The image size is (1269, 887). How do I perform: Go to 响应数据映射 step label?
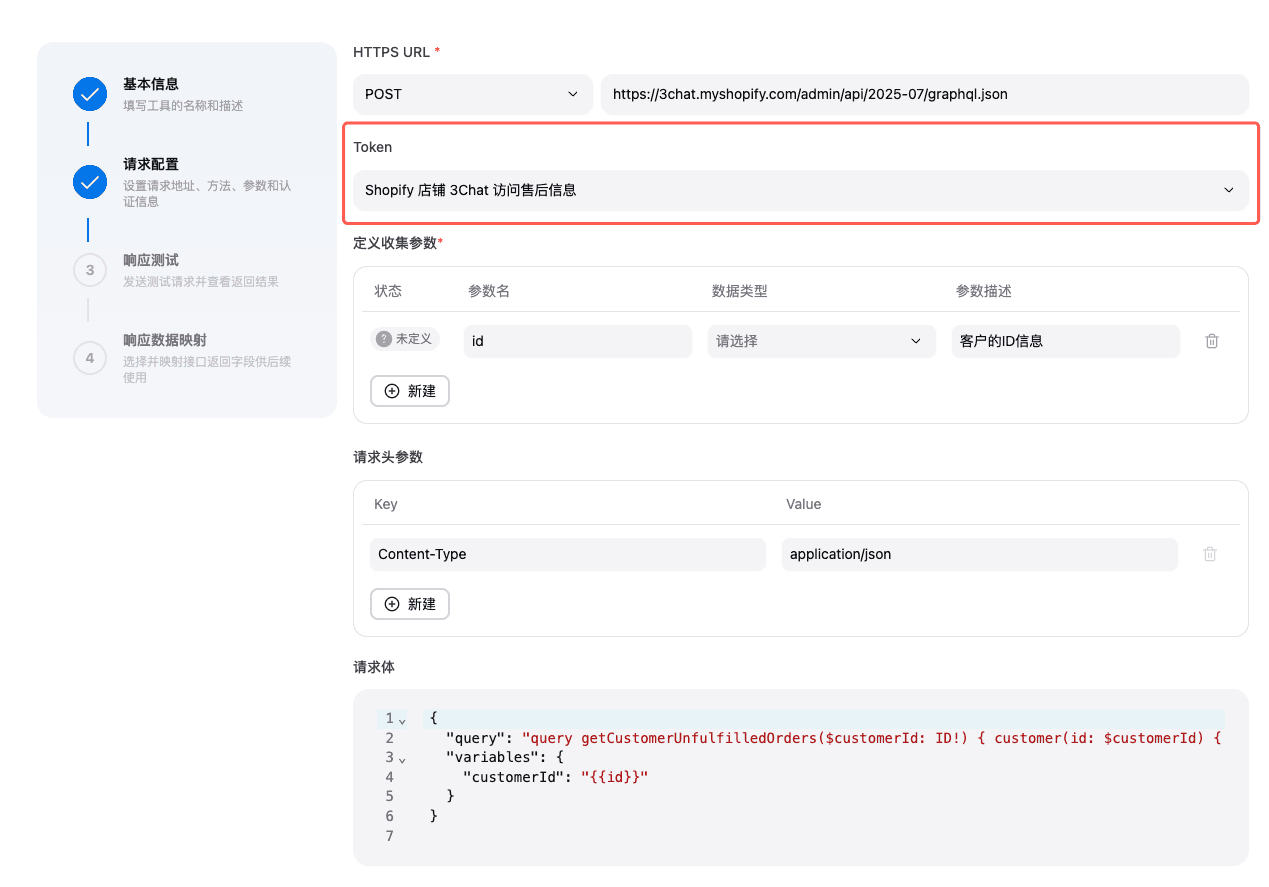165,340
